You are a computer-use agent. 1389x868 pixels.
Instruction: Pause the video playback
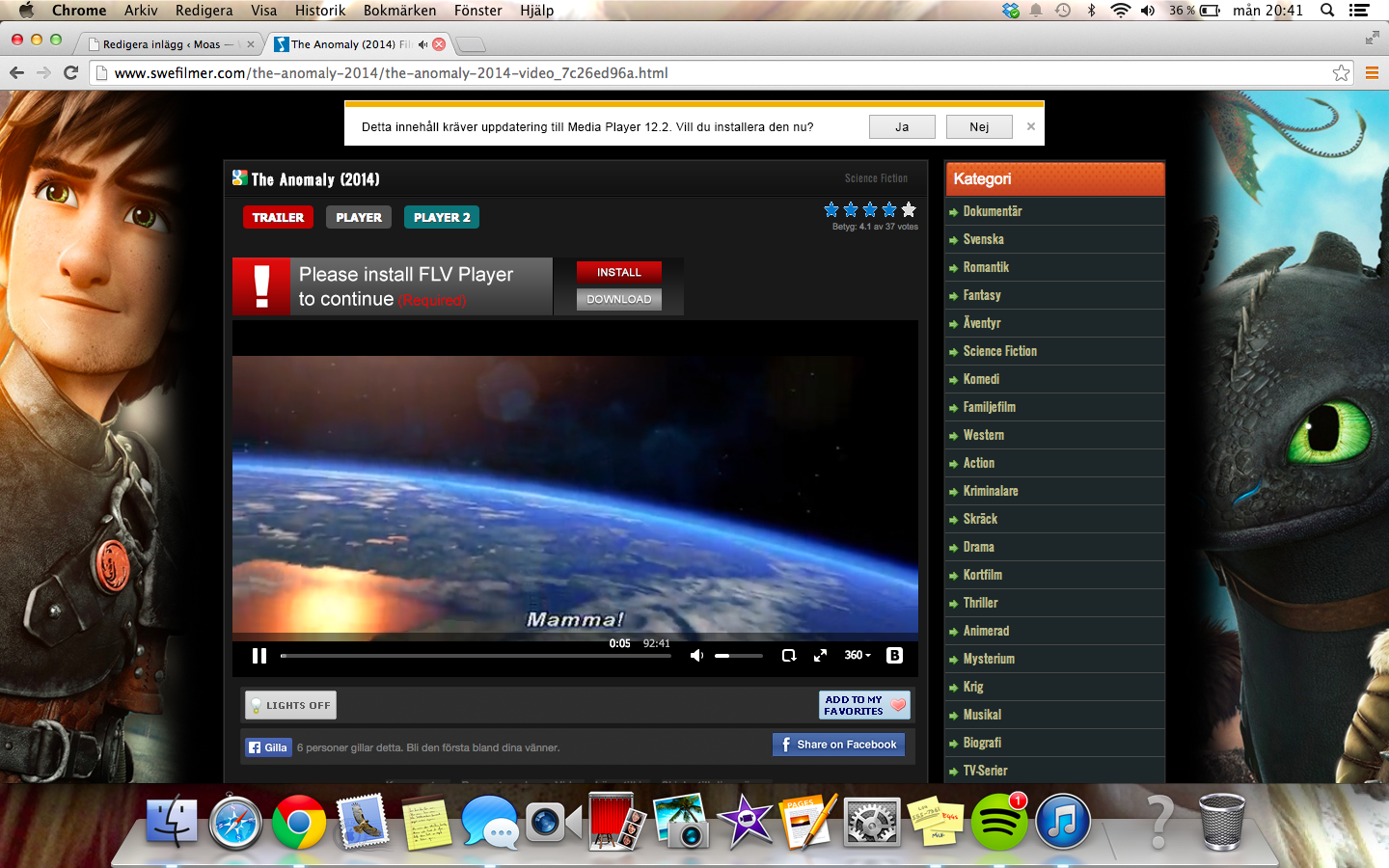(x=259, y=656)
